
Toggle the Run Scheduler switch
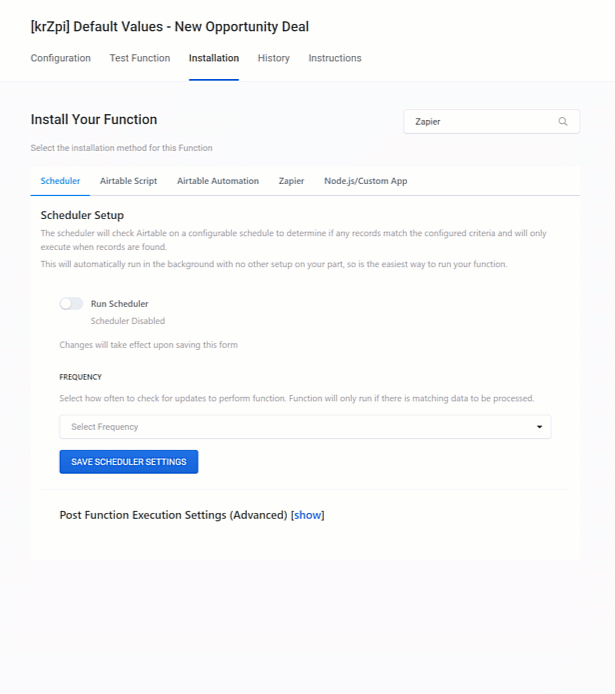71,304
